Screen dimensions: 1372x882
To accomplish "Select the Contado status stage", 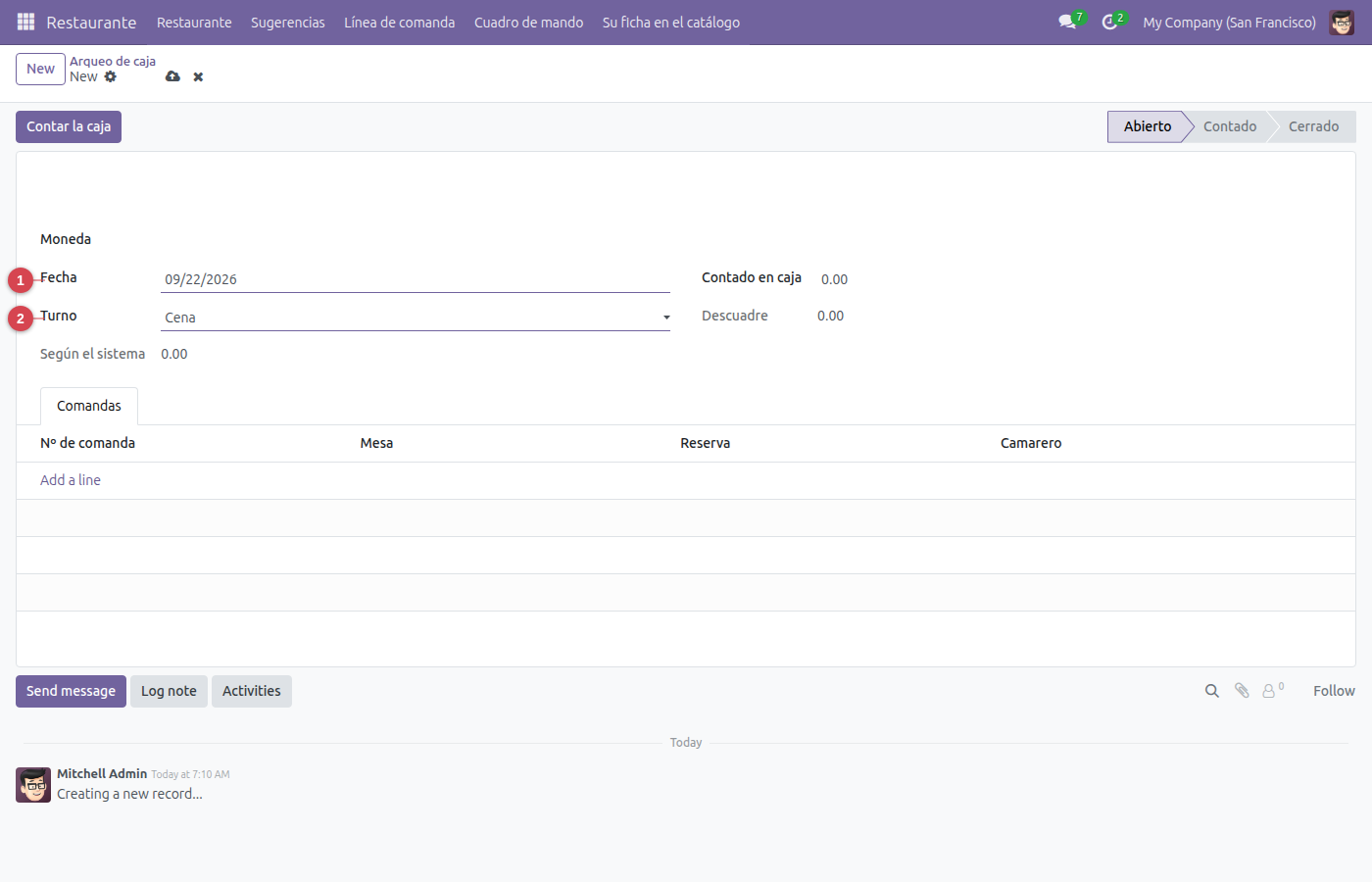I will [x=1230, y=126].
